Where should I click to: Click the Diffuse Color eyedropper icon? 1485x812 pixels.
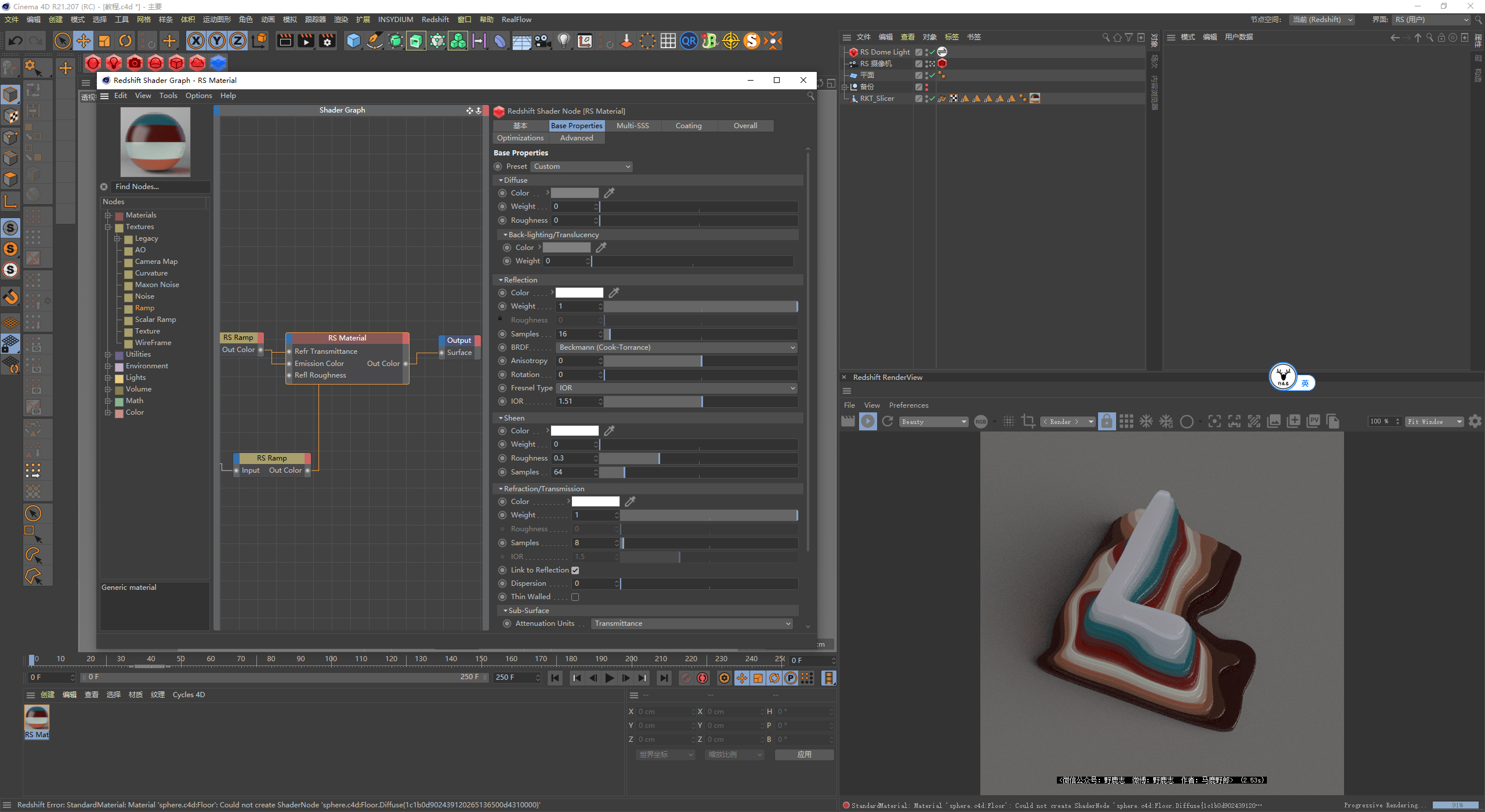tap(609, 193)
